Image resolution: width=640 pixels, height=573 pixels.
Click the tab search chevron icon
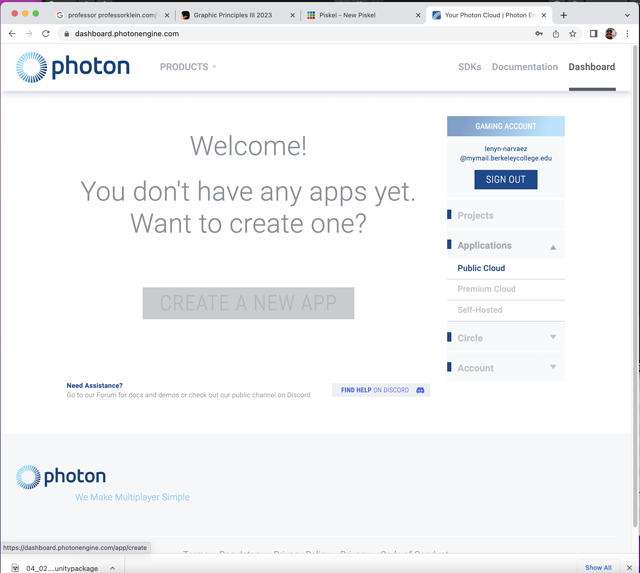coord(627,16)
